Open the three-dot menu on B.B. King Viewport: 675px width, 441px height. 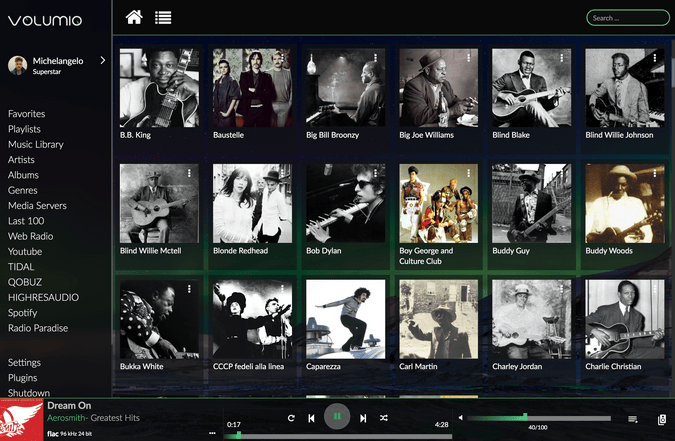190,58
